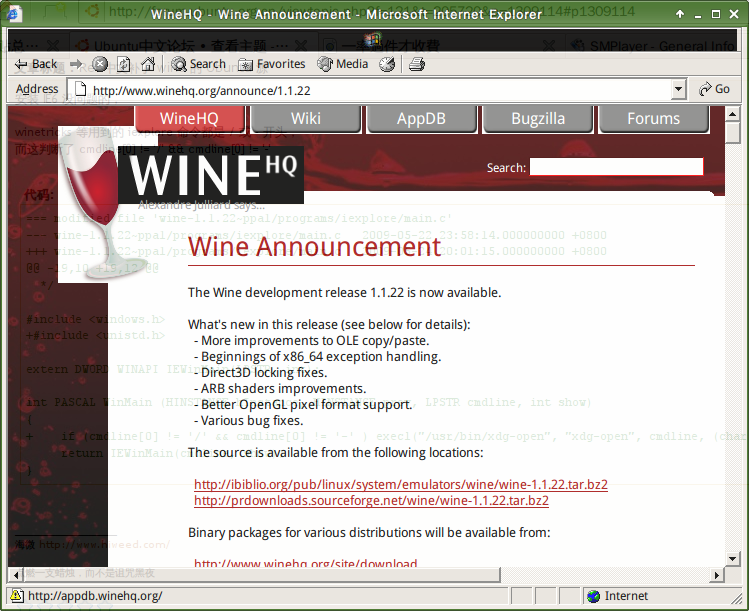
Task: Click vertical scrollbar down arrow
Action: 732,558
